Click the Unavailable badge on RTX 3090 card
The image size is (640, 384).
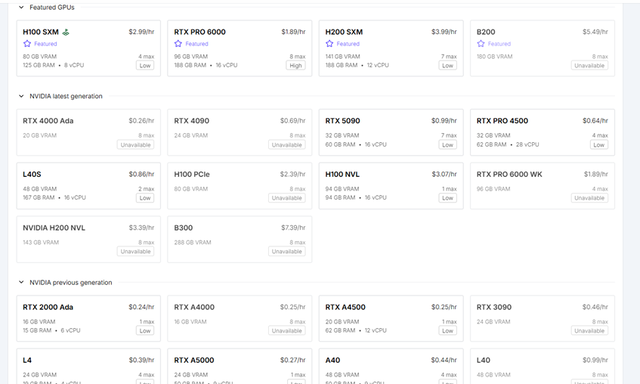[589, 331]
